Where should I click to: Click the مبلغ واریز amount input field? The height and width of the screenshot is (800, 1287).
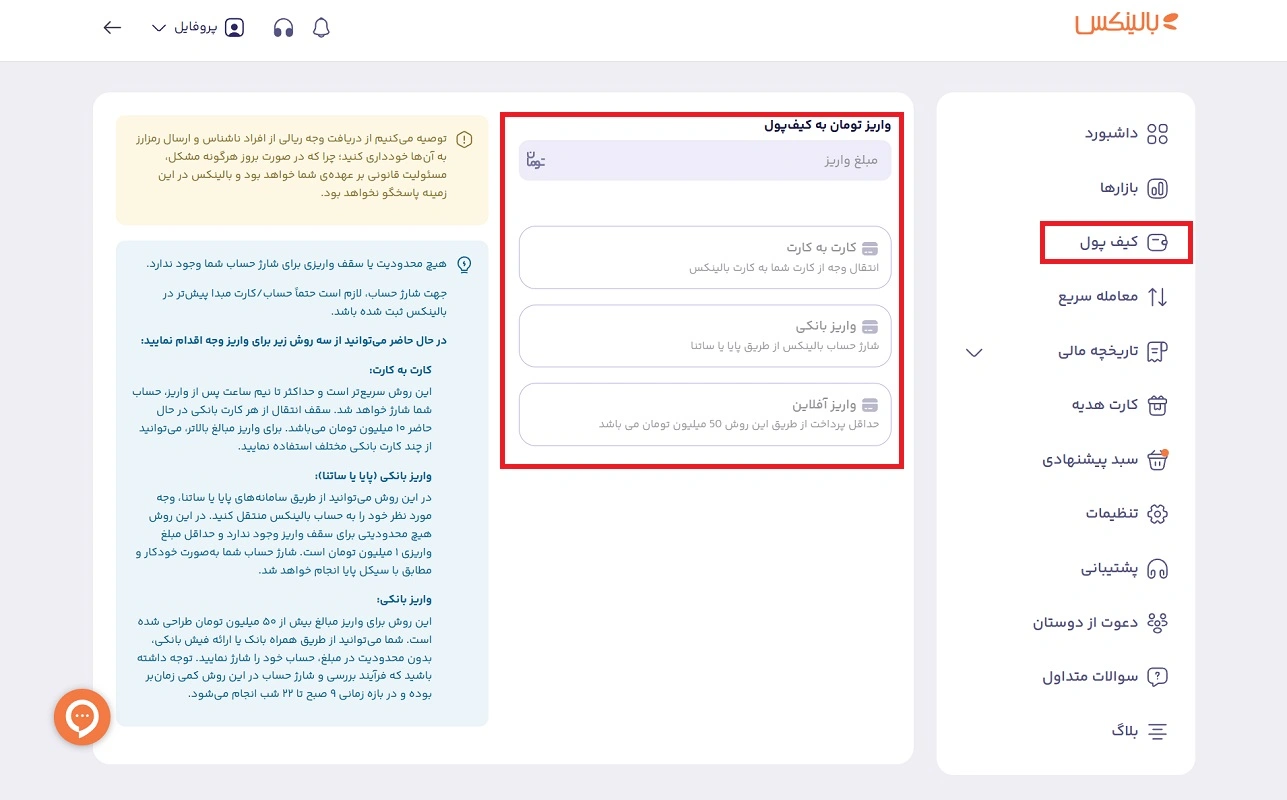tap(704, 160)
